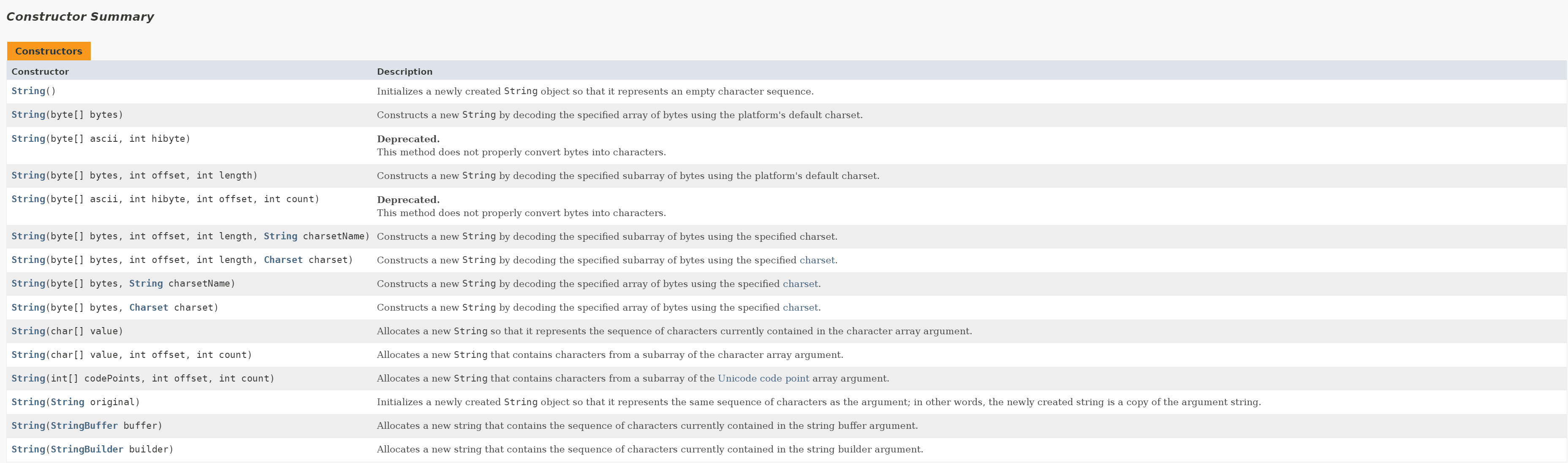Open String(byte[] bytes) constructor link
Viewport: 1568px width, 463px height.
click(x=28, y=114)
